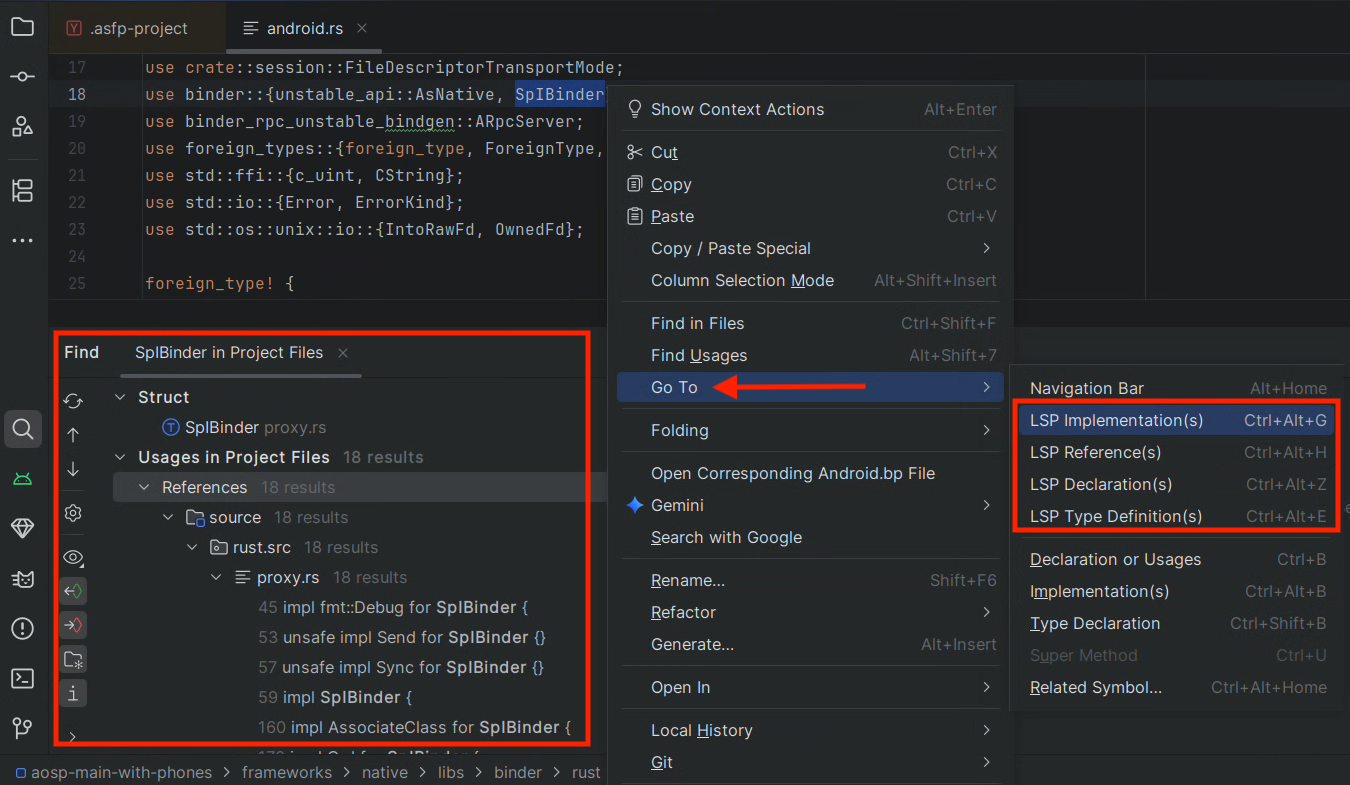This screenshot has height=785, width=1350.
Task: Open the Problems tool window
Action: click(22, 628)
